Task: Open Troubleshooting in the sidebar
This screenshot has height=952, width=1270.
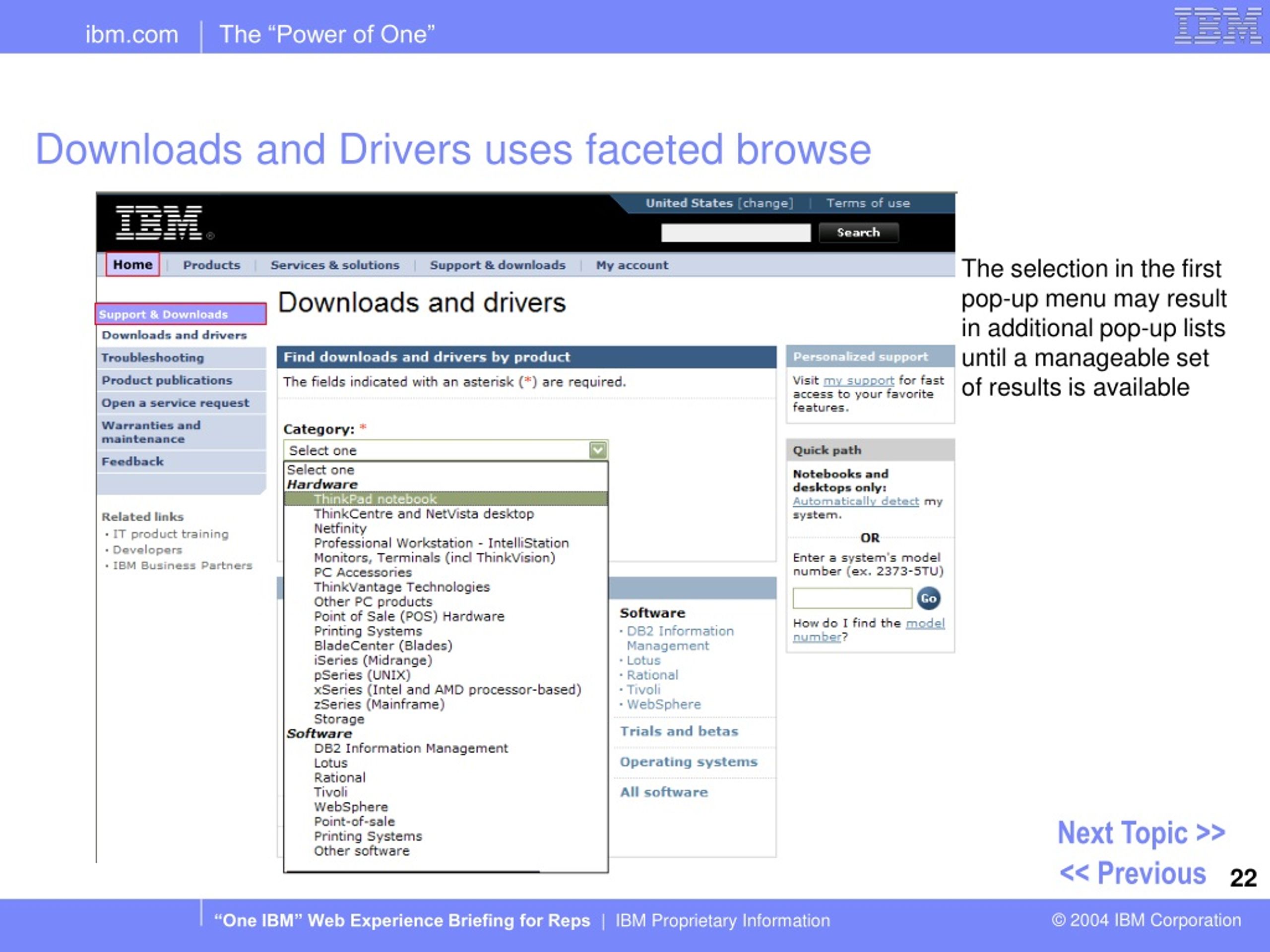Action: (153, 357)
